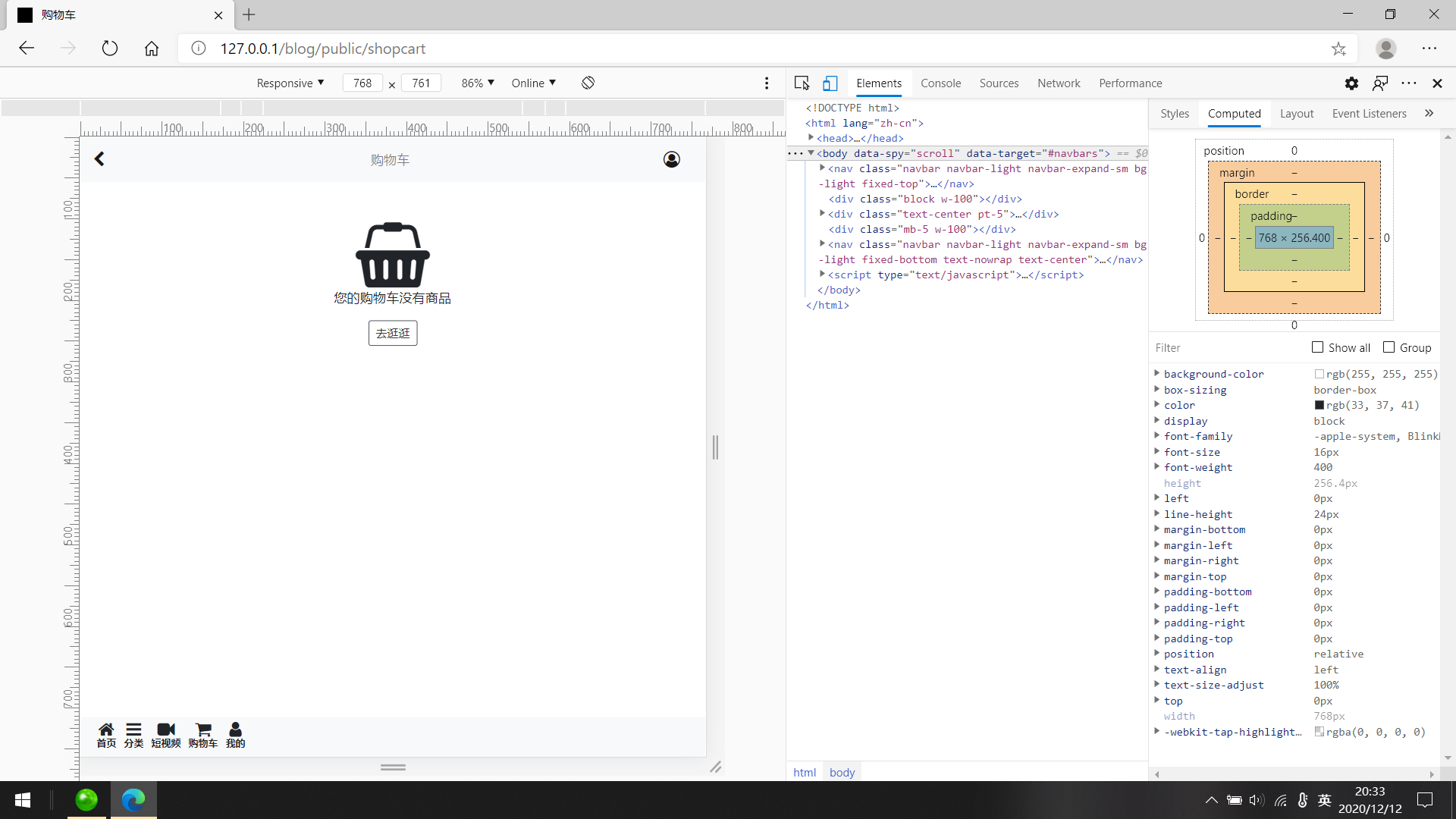Enable the Show all checkbox

pyautogui.click(x=1318, y=347)
